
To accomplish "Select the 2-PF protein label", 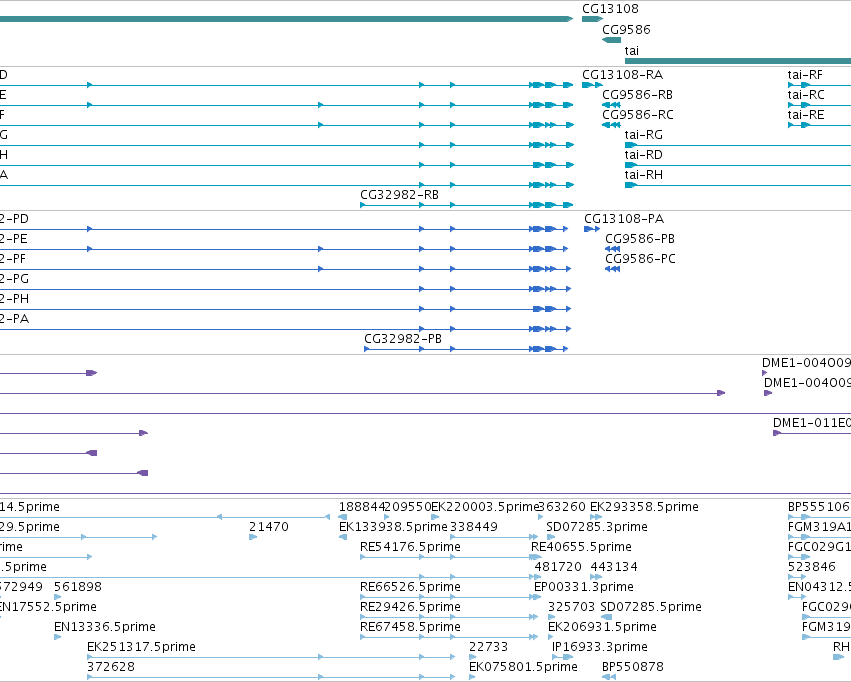I will [13, 259].
